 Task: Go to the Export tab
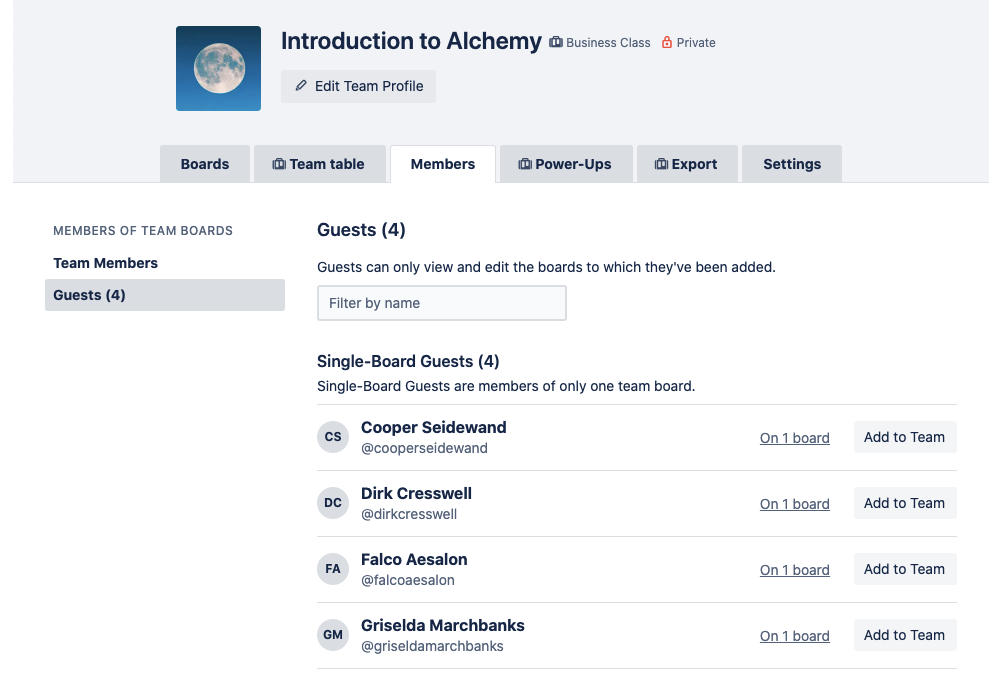[686, 164]
